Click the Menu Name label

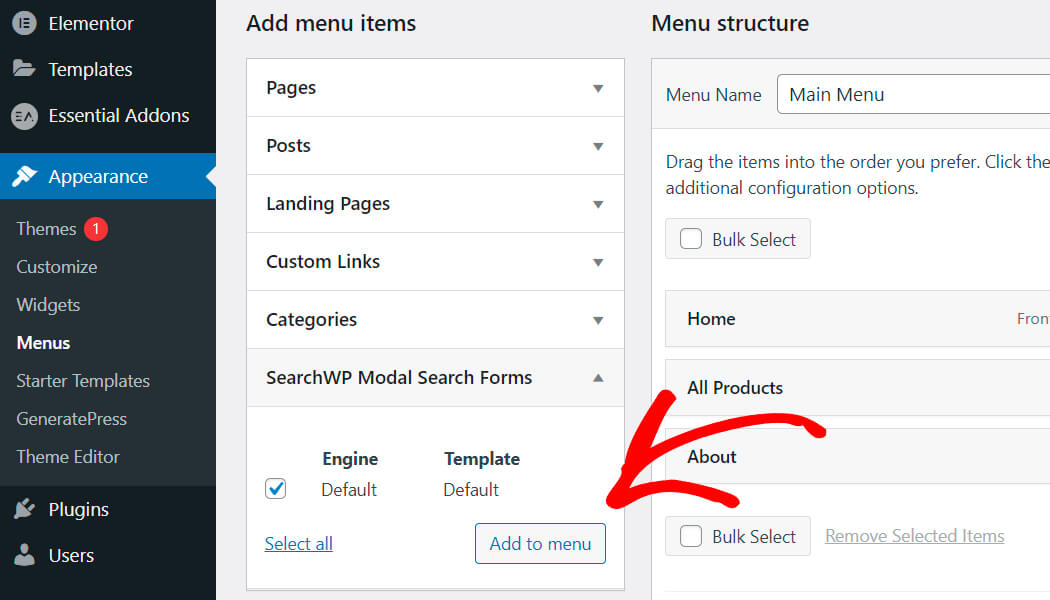click(713, 95)
